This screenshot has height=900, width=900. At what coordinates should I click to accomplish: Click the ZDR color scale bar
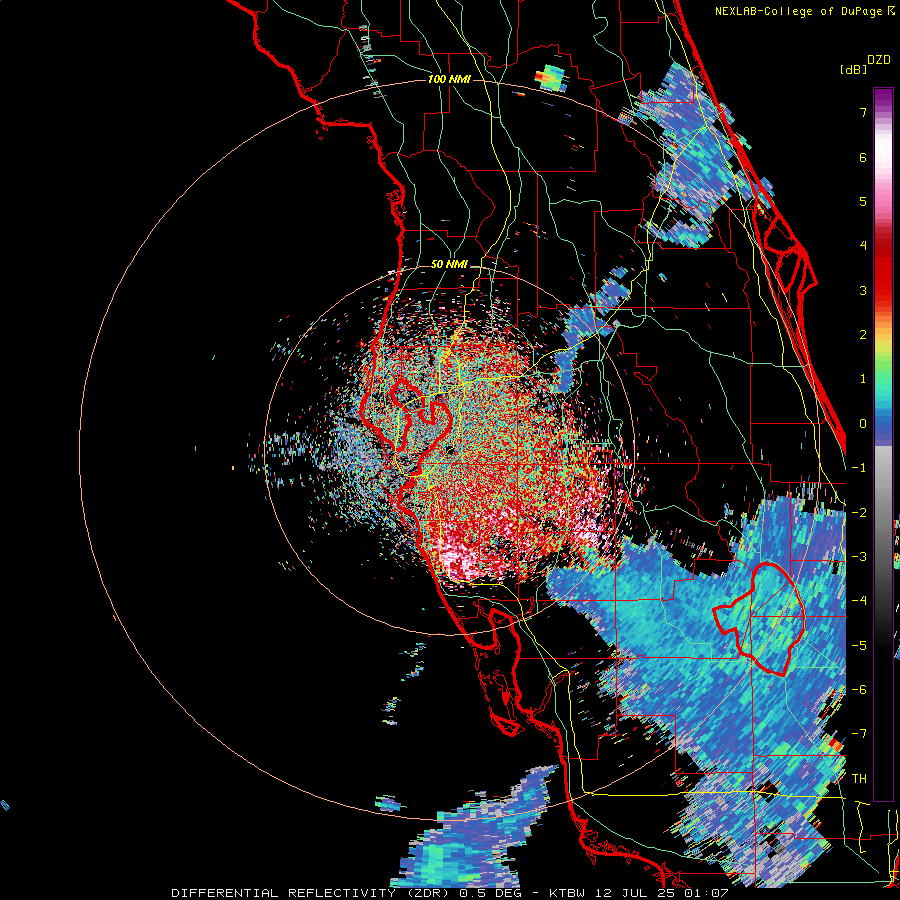[x=883, y=444]
